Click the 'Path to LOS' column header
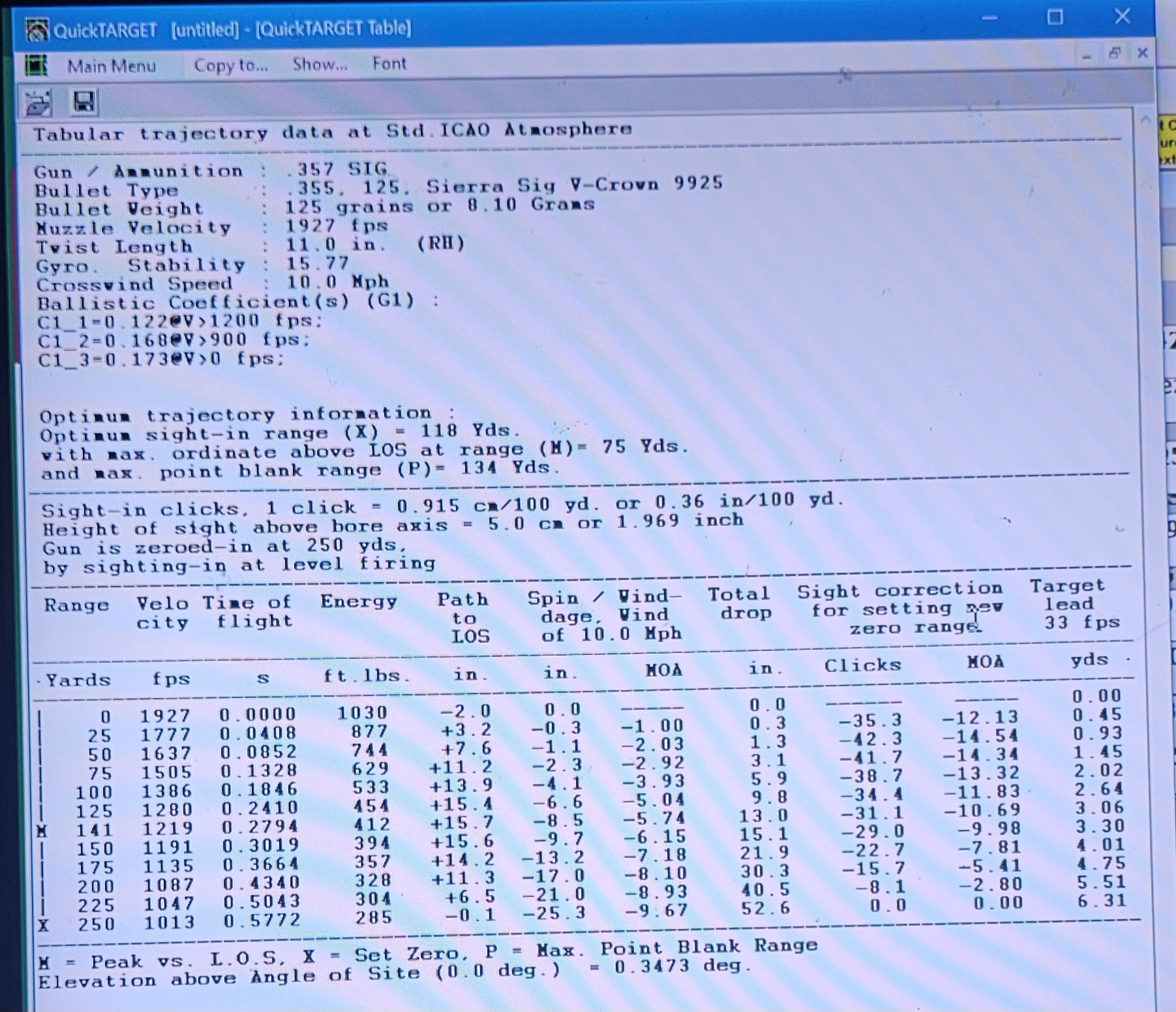The width and height of the screenshot is (1176, 1012). coord(463,617)
